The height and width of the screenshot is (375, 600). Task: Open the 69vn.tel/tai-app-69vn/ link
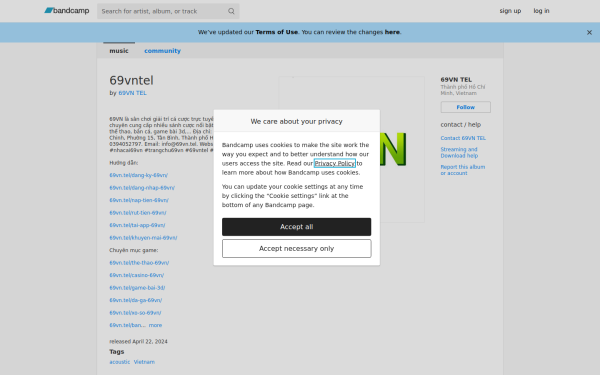pyautogui.click(x=137, y=225)
